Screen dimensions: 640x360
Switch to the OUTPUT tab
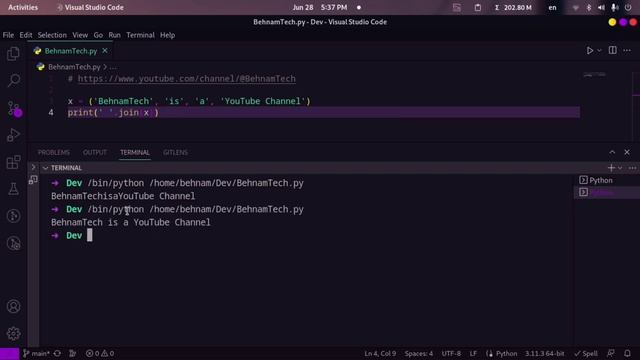point(95,152)
